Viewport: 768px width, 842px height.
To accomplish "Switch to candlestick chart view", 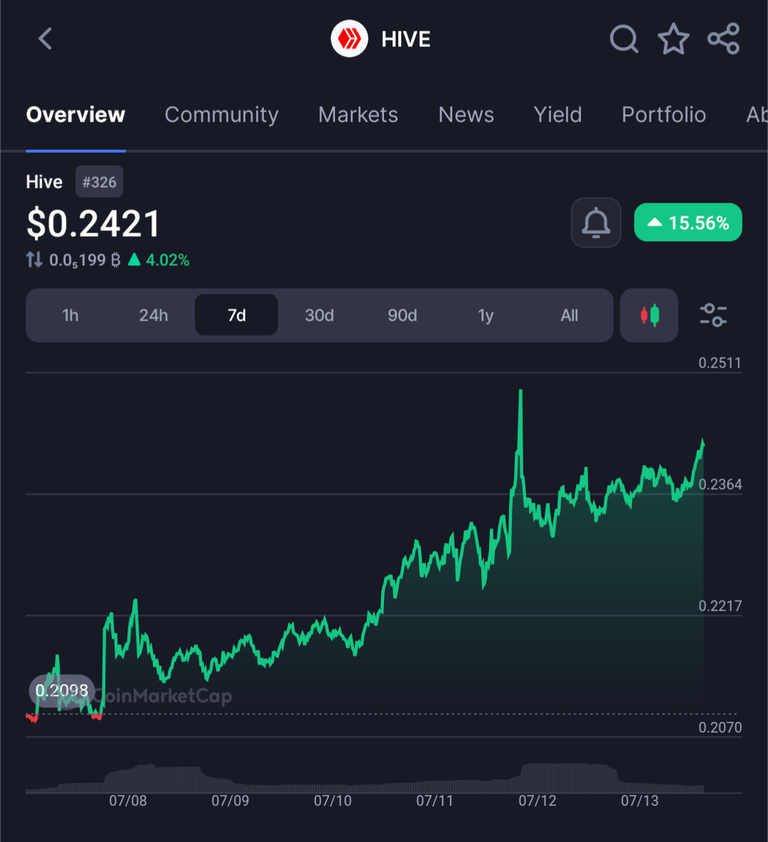I will 649,315.
